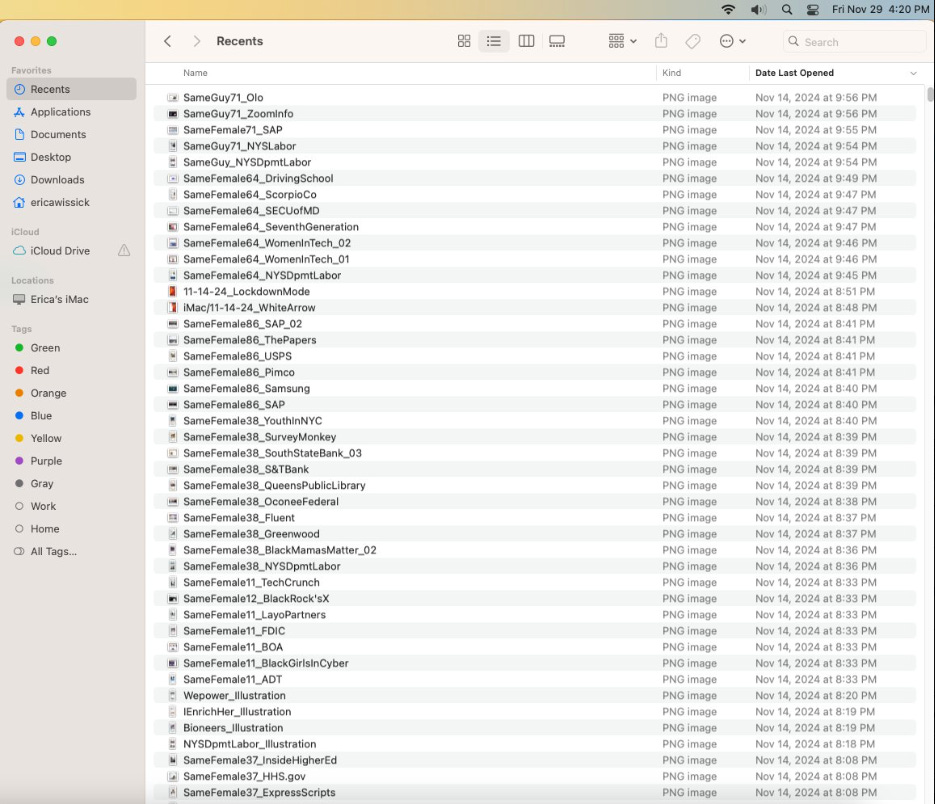Screen dimensions: 935x804
Task: Select the SameFemale64_SeventhGeneration file
Action: (535, 227)
